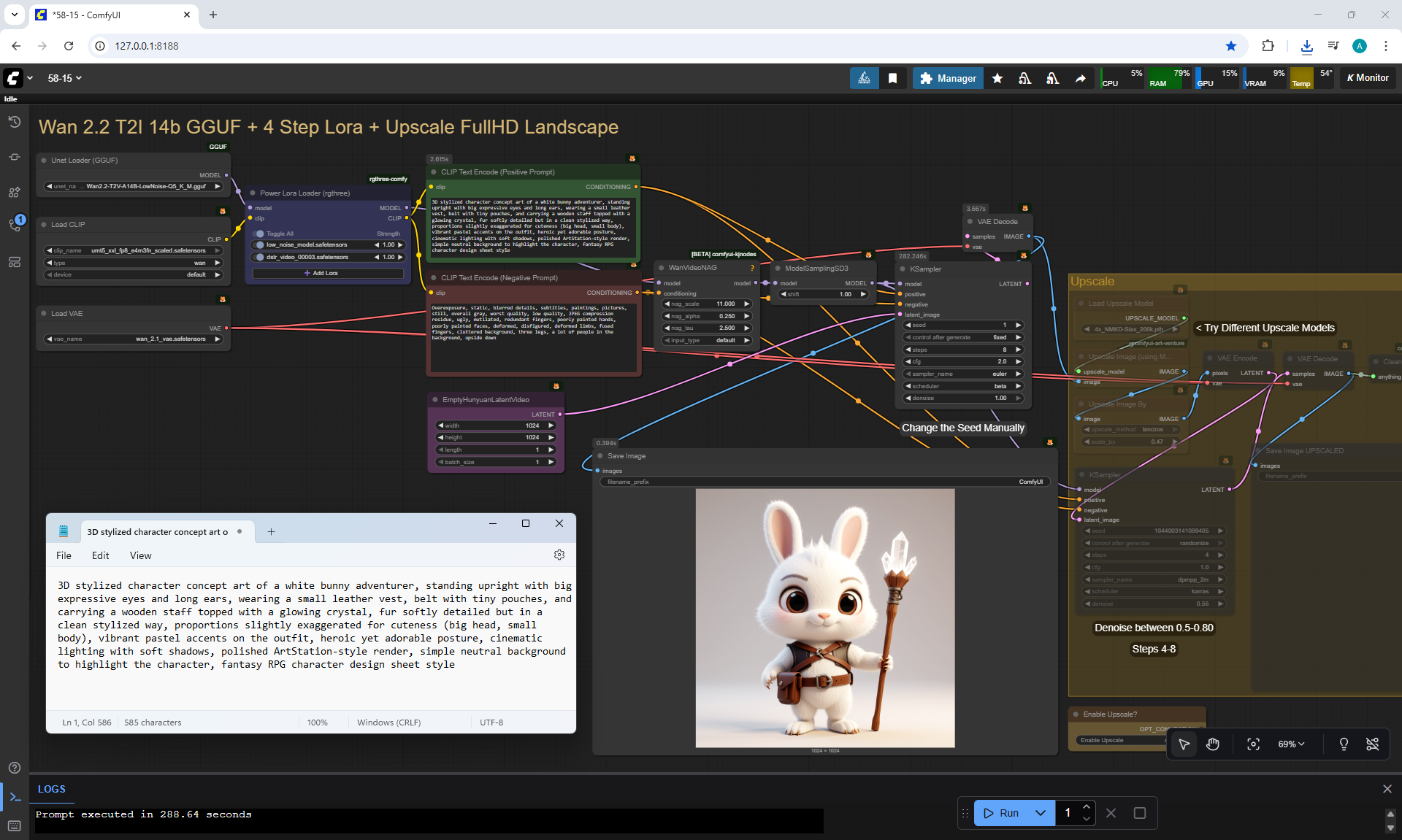
Task: Open the 58-15 workflow name dropdown
Action: [x=64, y=78]
